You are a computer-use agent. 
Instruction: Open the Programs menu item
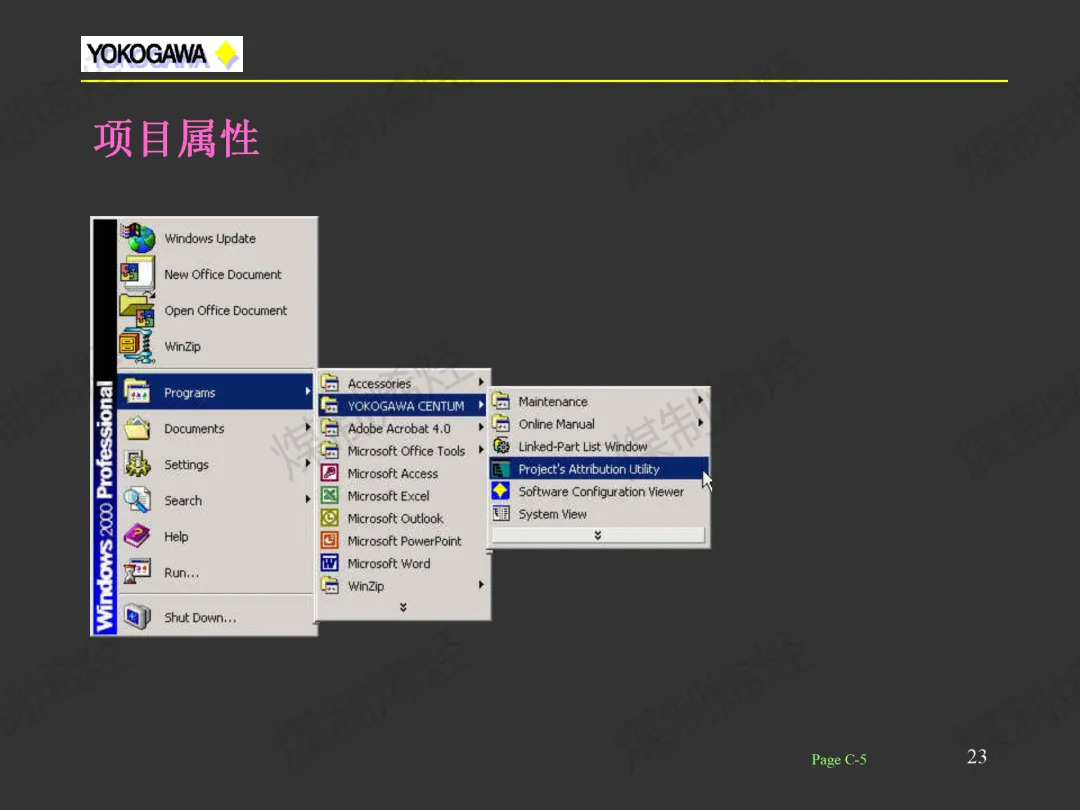click(x=216, y=392)
